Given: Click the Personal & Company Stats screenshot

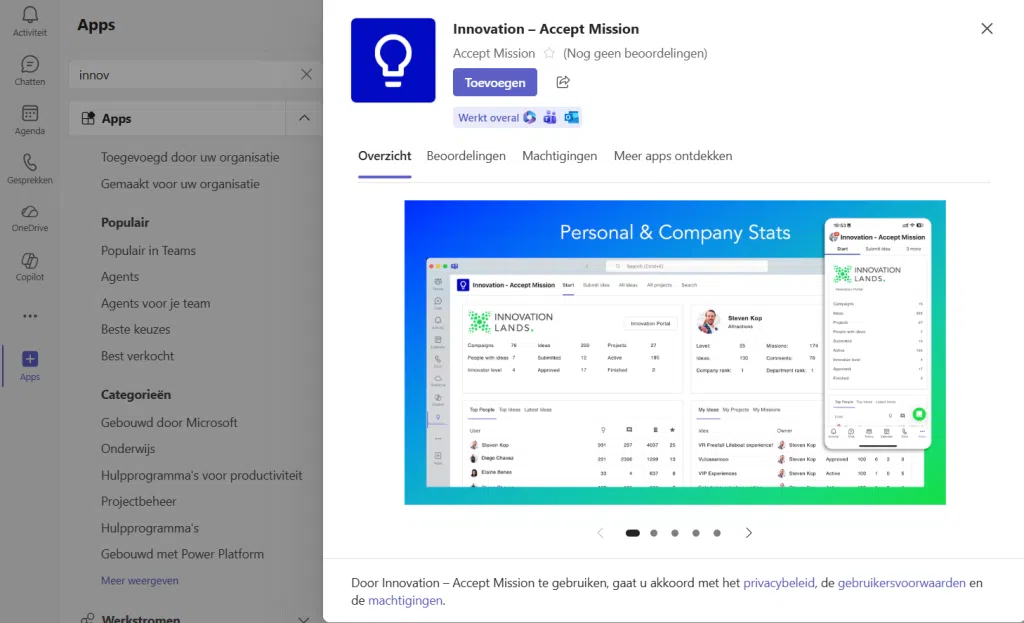Looking at the screenshot, I should click(x=675, y=352).
